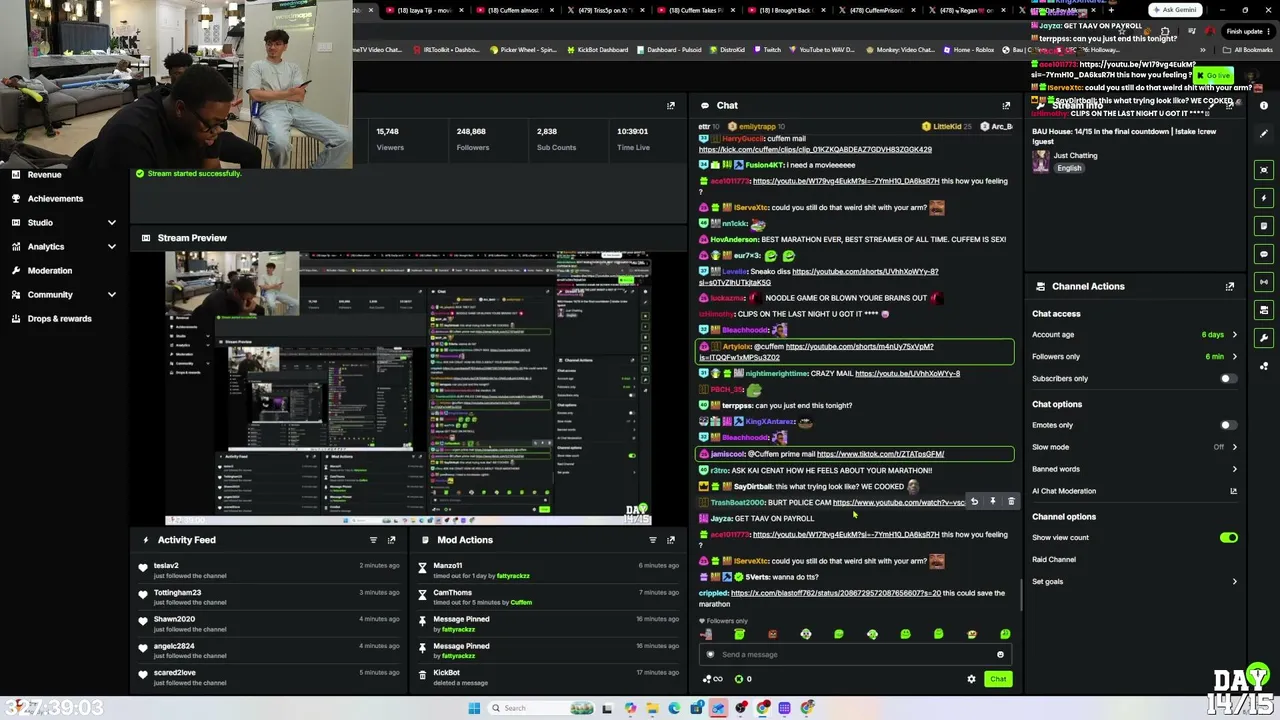Image resolution: width=1280 pixels, height=720 pixels.
Task: Open Activity Feed filter options
Action: click(x=373, y=540)
